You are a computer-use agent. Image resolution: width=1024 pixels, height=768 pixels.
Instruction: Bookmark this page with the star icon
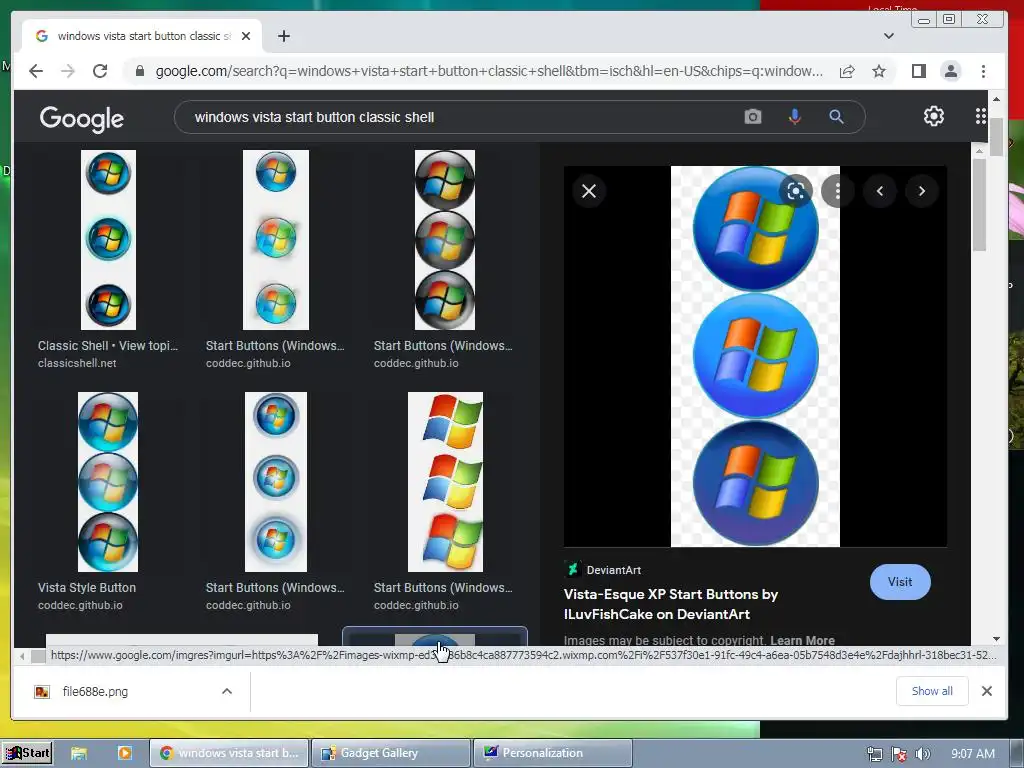point(879,71)
